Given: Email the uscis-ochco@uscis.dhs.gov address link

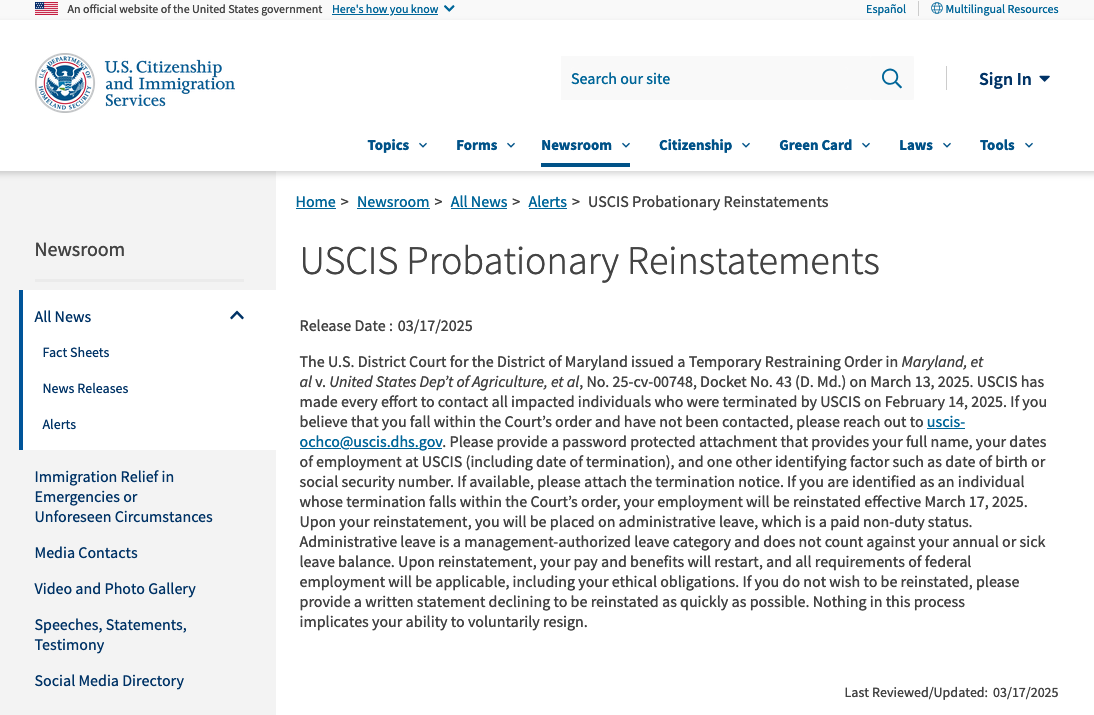Looking at the screenshot, I should (x=371, y=441).
